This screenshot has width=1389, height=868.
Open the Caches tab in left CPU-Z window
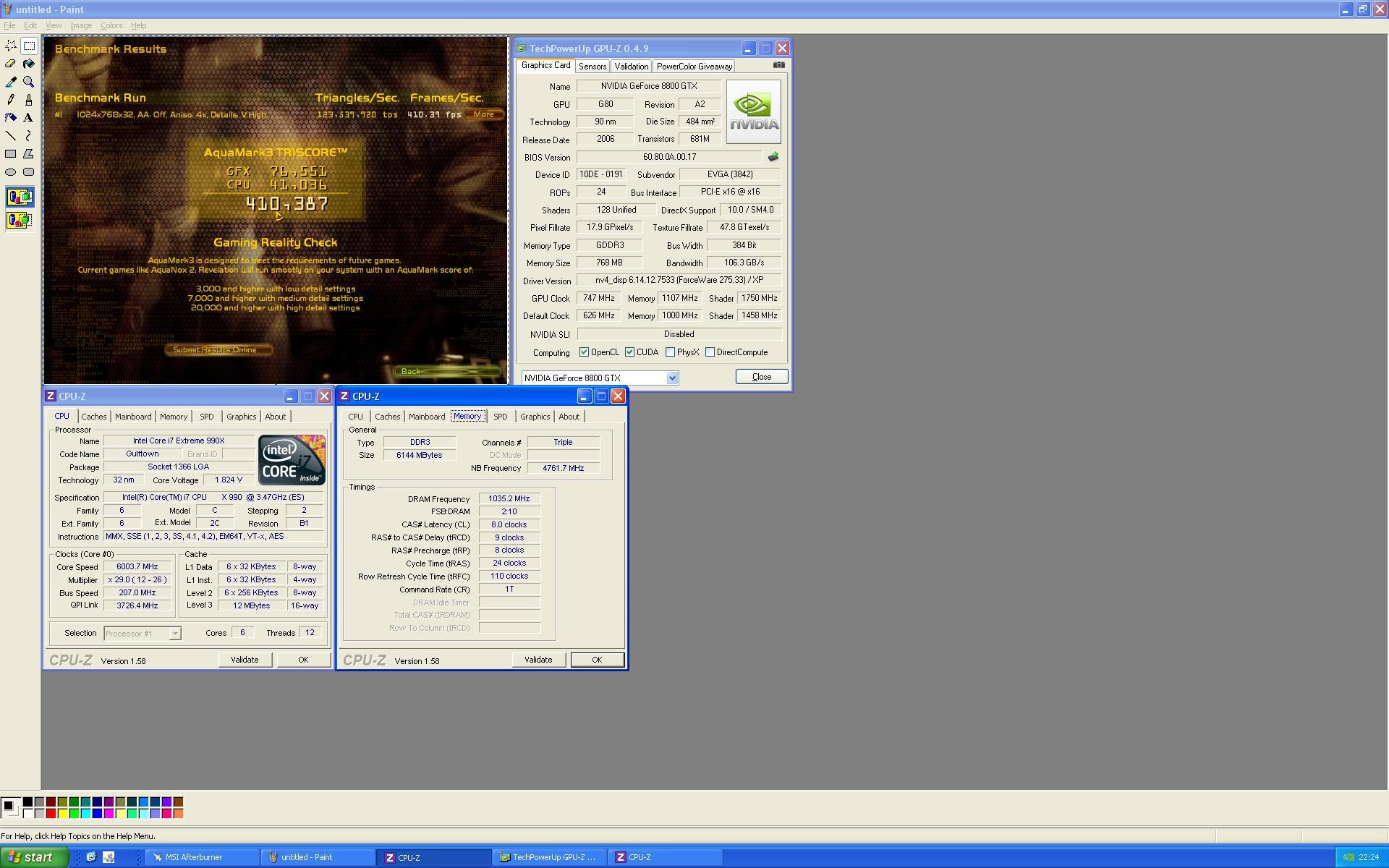coord(93,417)
